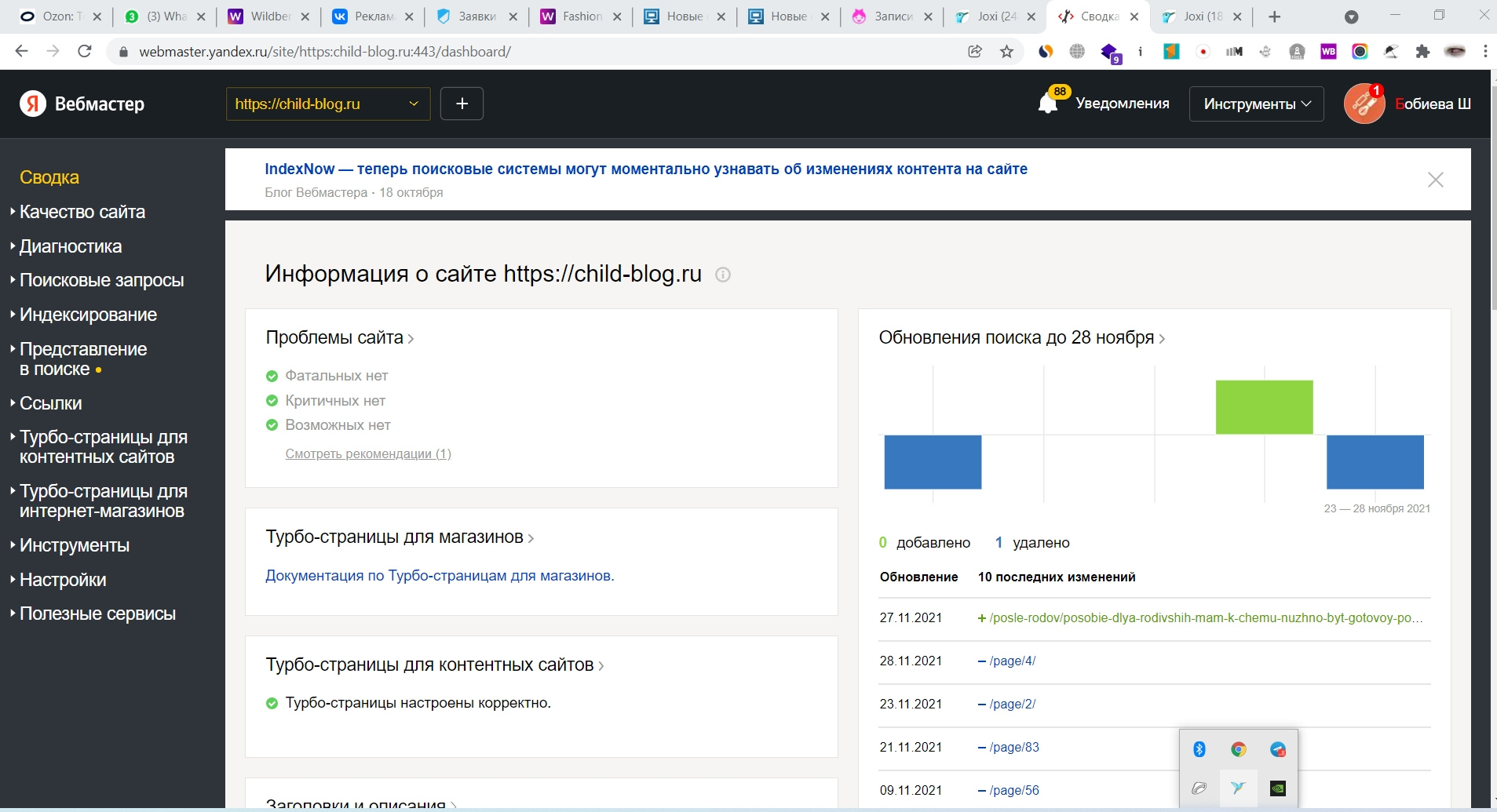Click the Уведомления label in header

coord(1123,104)
